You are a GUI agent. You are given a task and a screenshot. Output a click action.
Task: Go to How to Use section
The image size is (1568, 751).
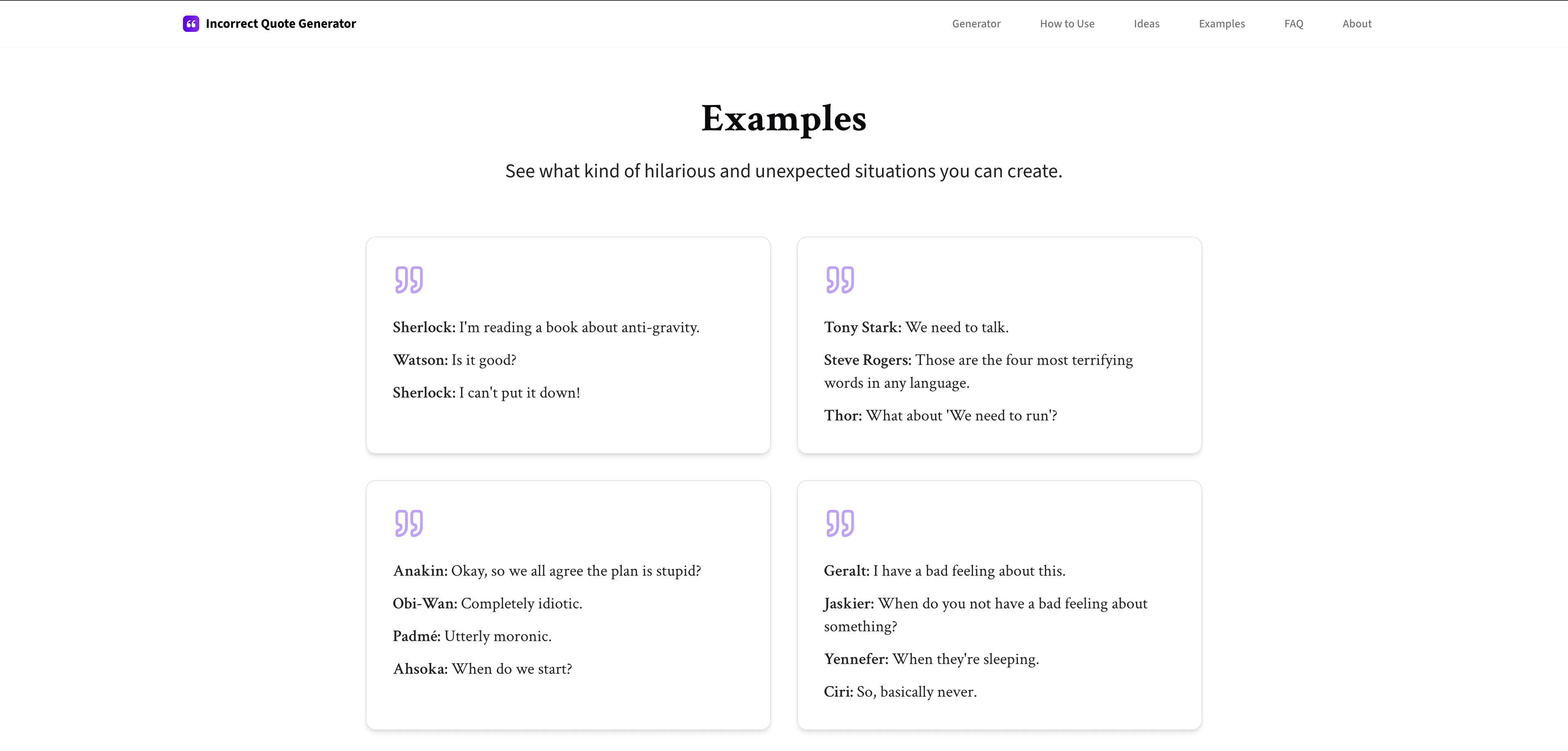1067,24
